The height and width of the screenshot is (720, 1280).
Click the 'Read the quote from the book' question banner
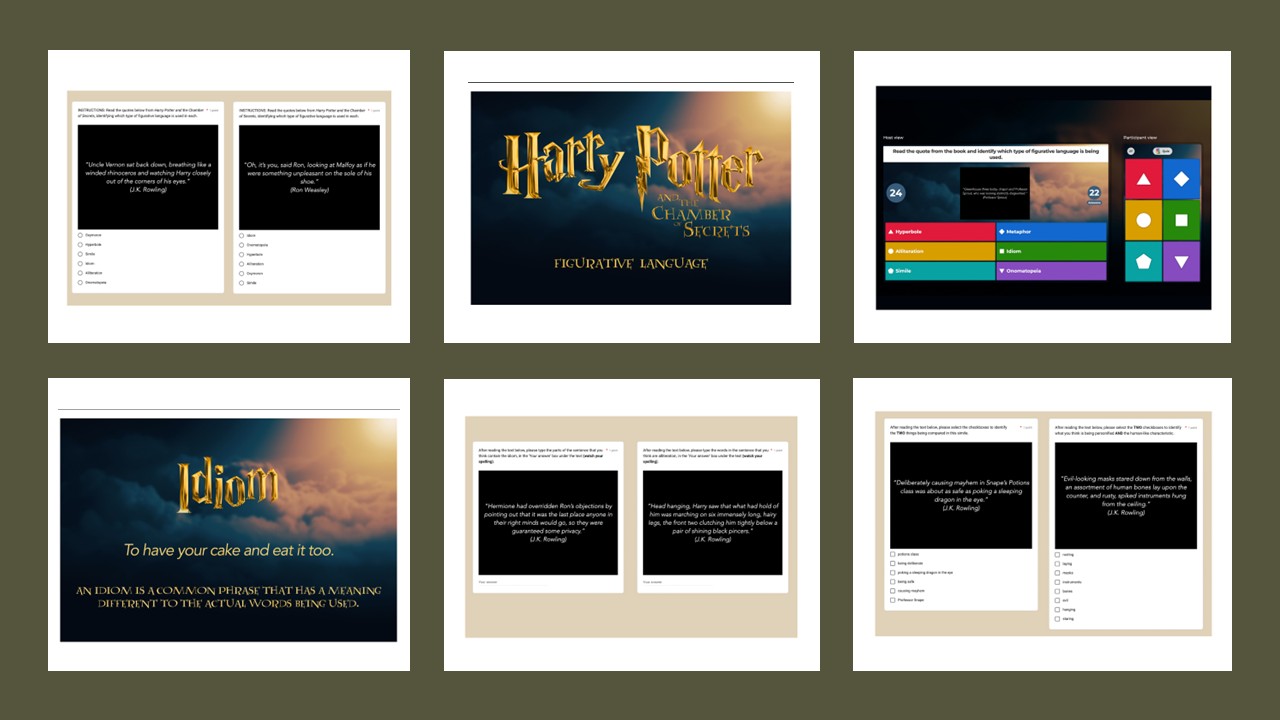pos(995,154)
